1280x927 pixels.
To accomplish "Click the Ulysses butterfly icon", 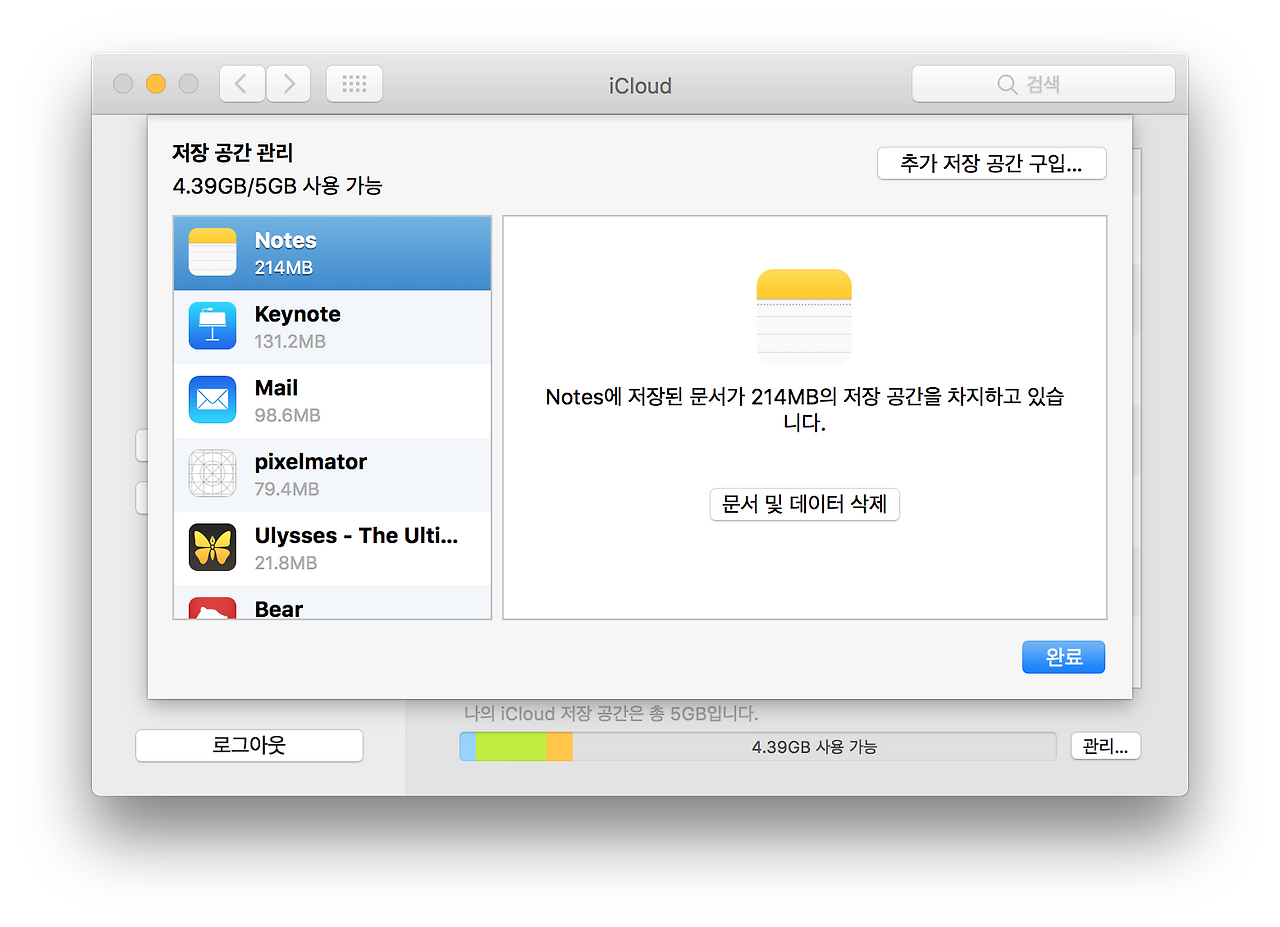I will (x=212, y=548).
